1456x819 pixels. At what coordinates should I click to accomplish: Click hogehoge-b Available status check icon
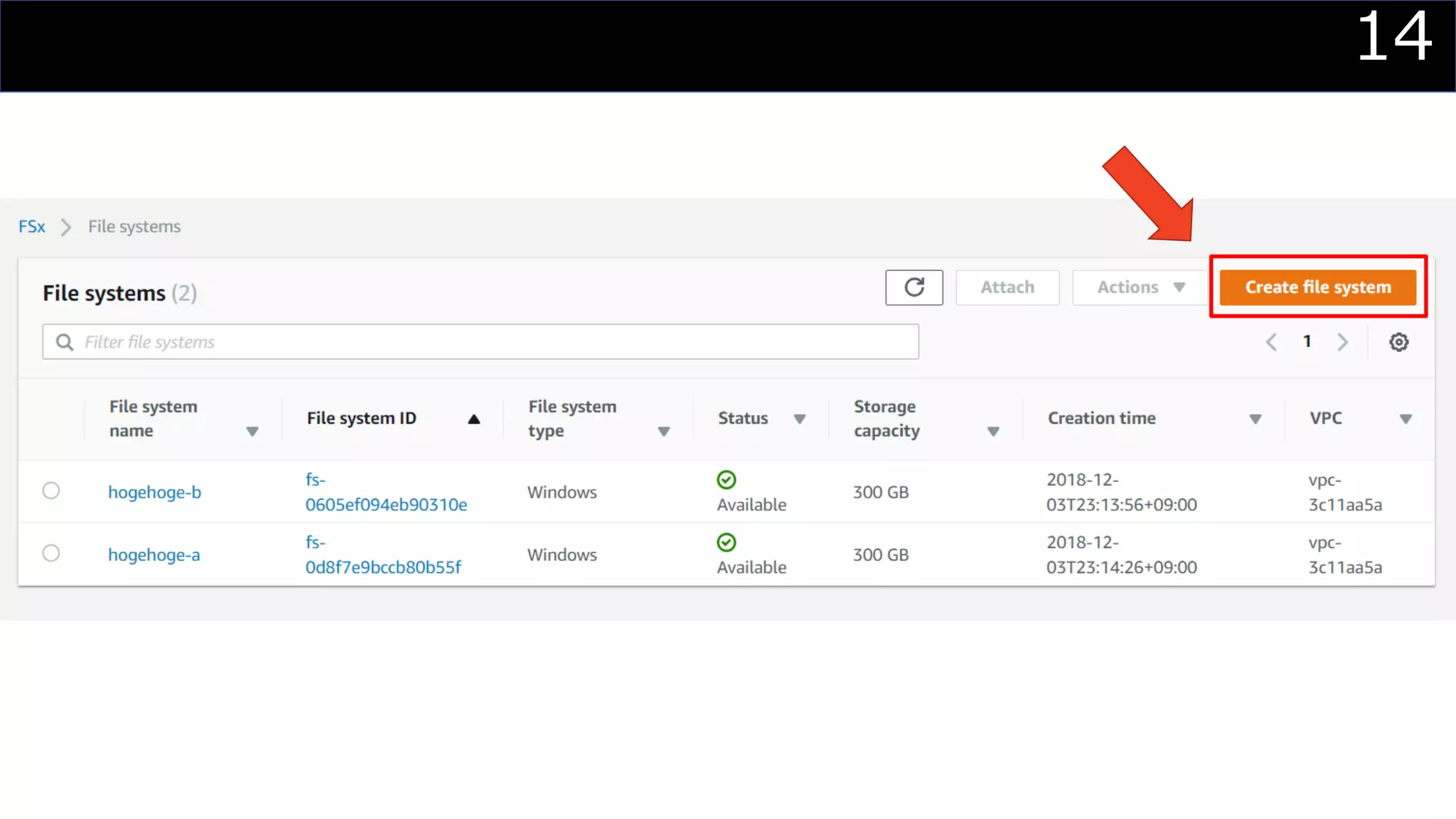726,480
